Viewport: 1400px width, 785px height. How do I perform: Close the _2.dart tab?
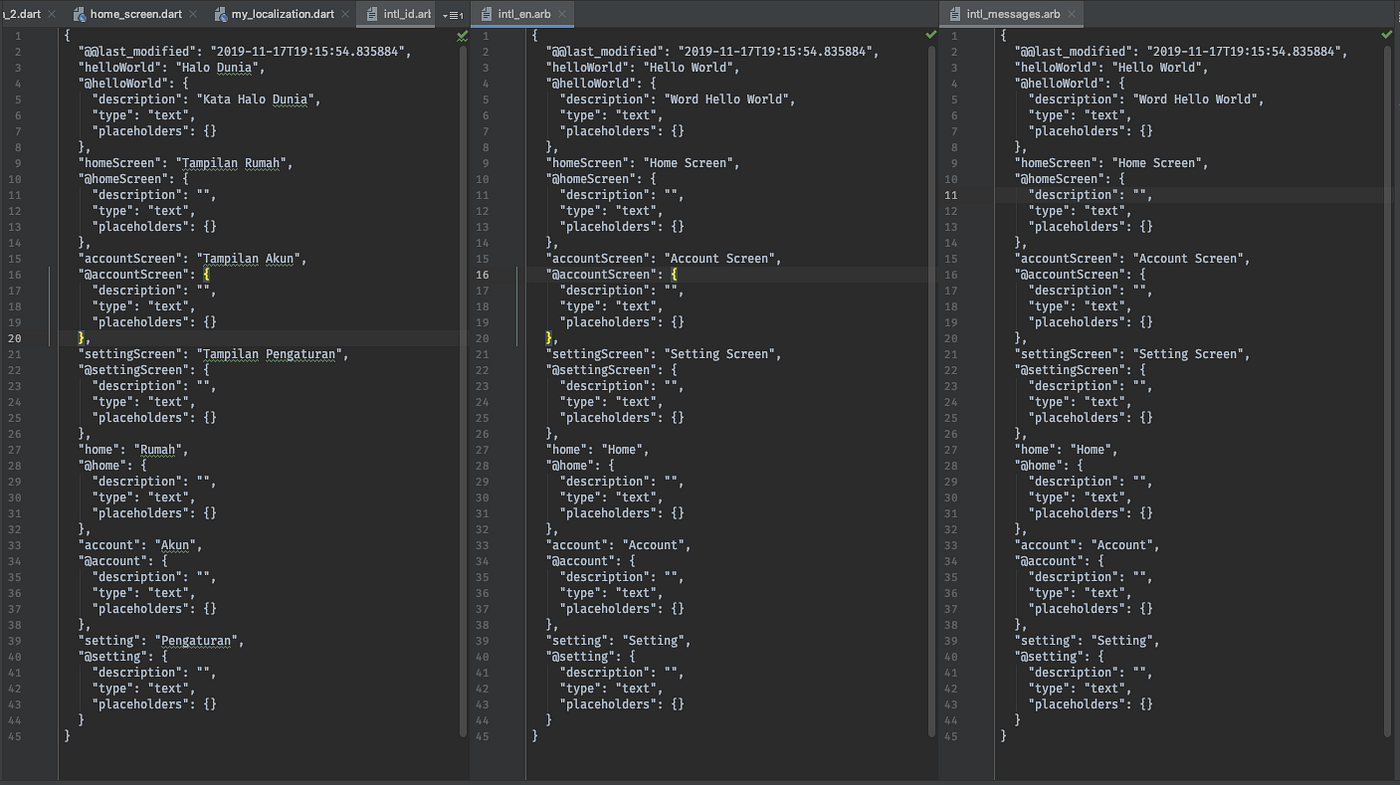point(53,14)
